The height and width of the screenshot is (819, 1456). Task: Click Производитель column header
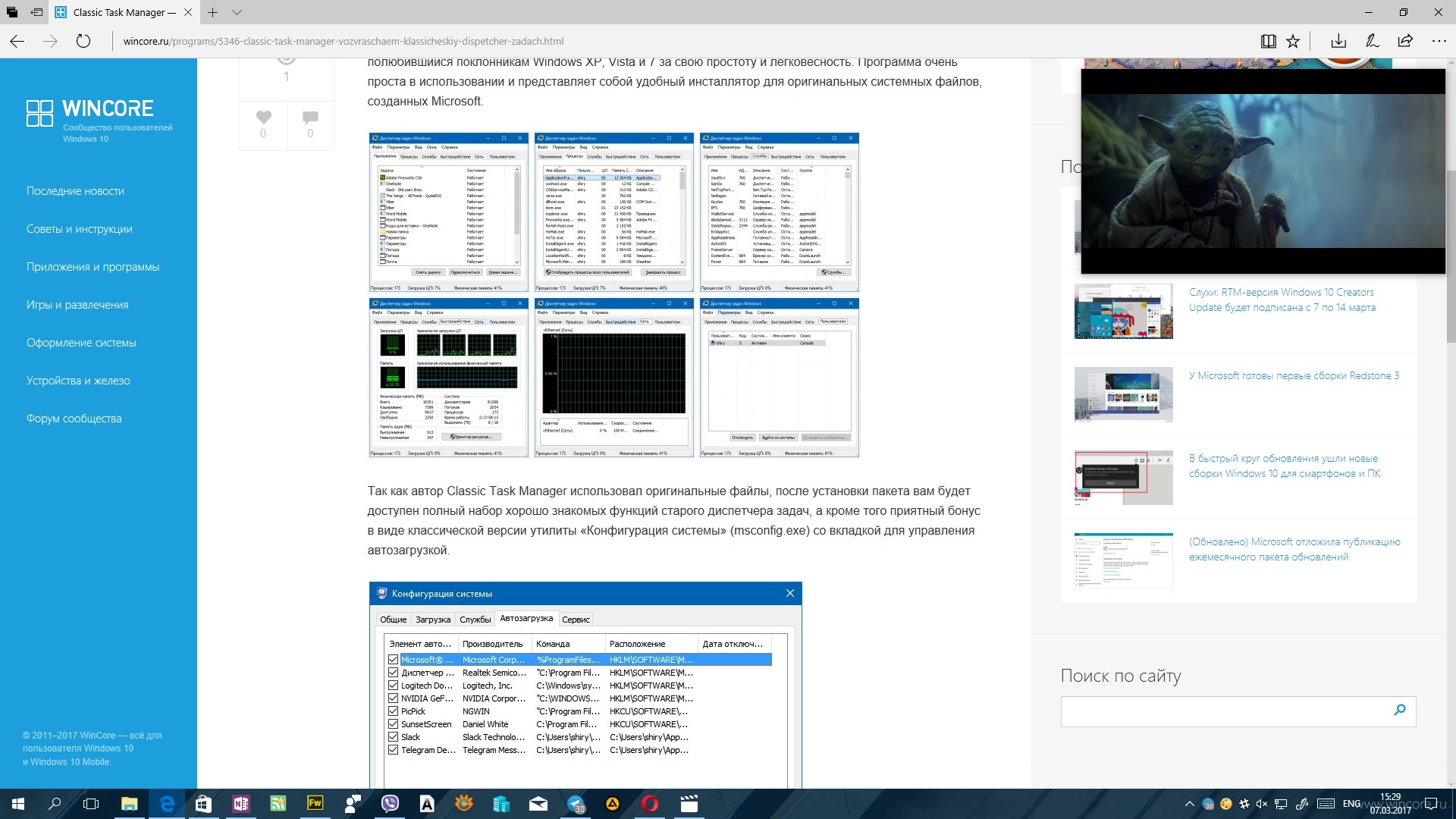click(494, 644)
